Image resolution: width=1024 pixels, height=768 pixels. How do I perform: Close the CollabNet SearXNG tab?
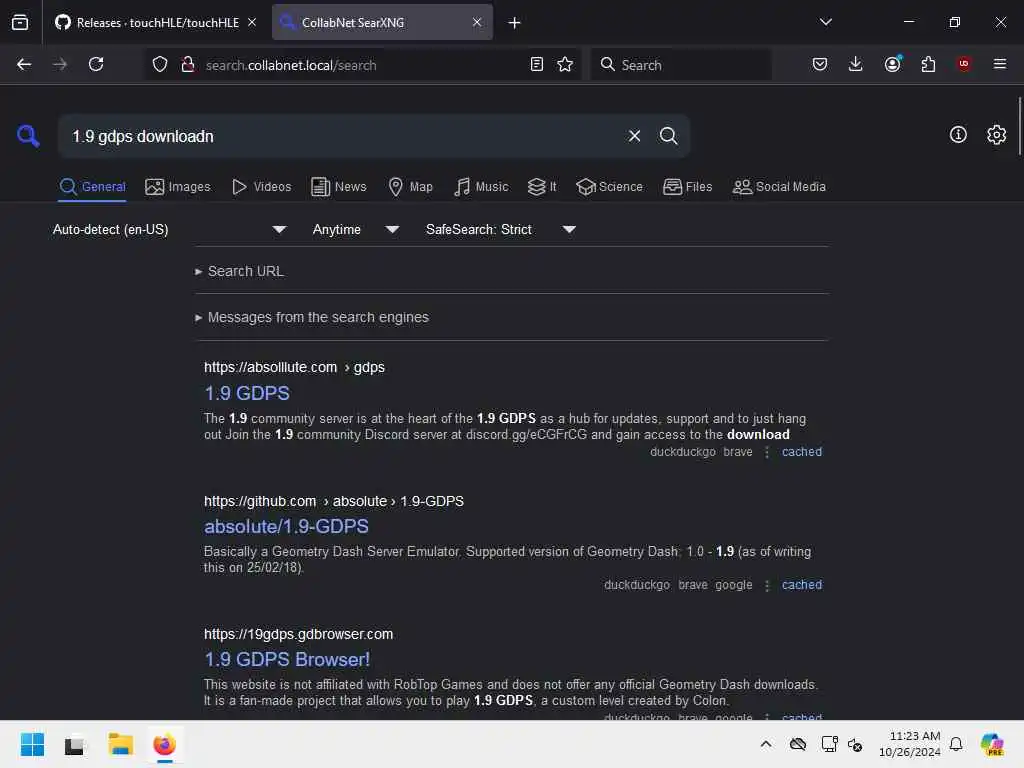477,22
